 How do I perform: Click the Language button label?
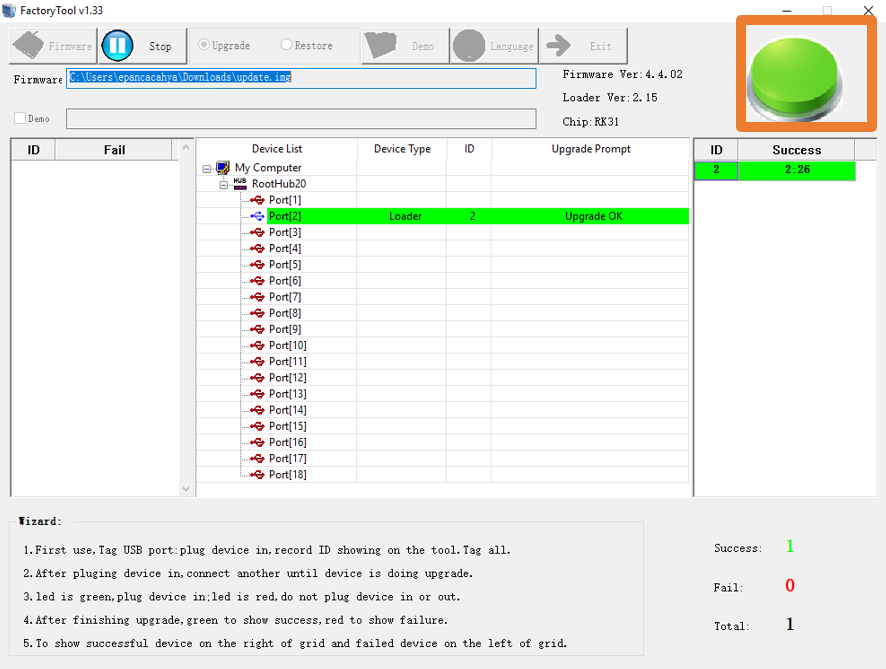[512, 46]
